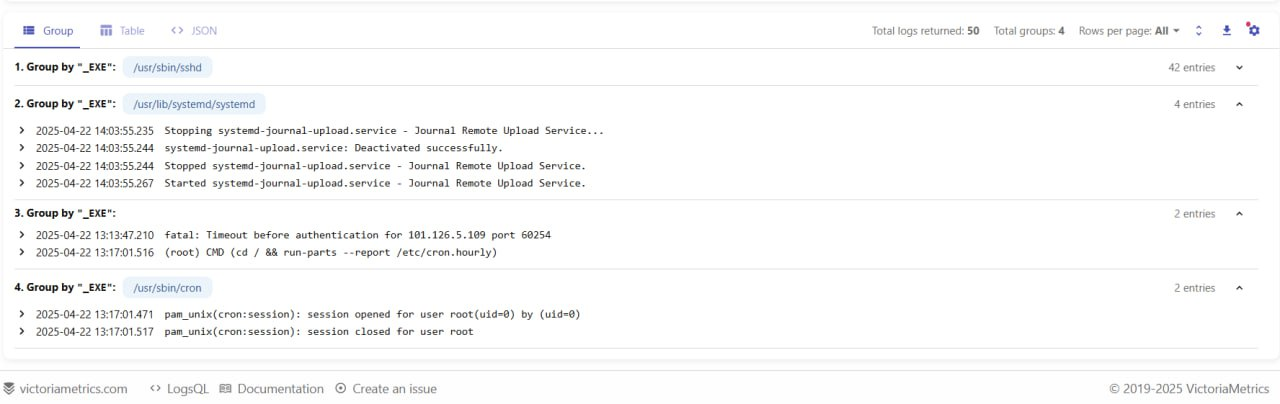The height and width of the screenshot is (404, 1280).
Task: Click the download logs icon
Action: pyautogui.click(x=1227, y=31)
